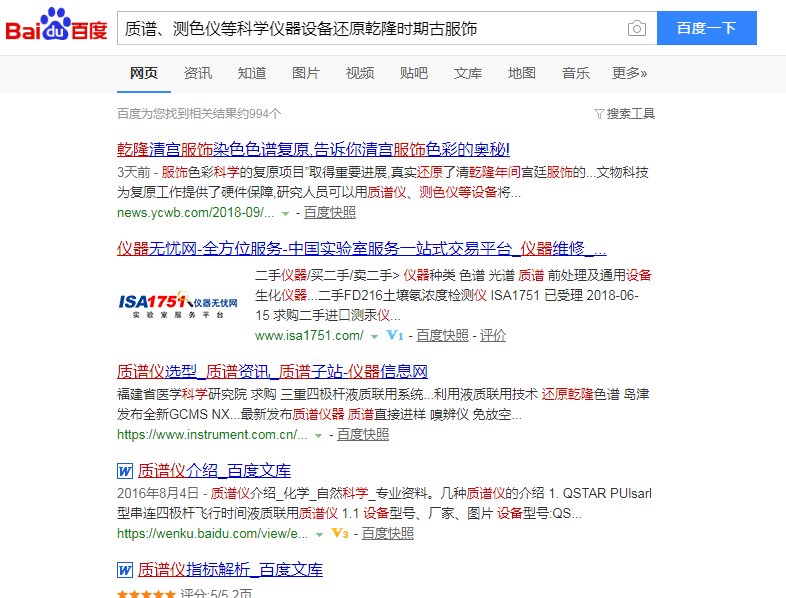
Task: Click 评价 link for ISA1751 result
Action: point(493,335)
